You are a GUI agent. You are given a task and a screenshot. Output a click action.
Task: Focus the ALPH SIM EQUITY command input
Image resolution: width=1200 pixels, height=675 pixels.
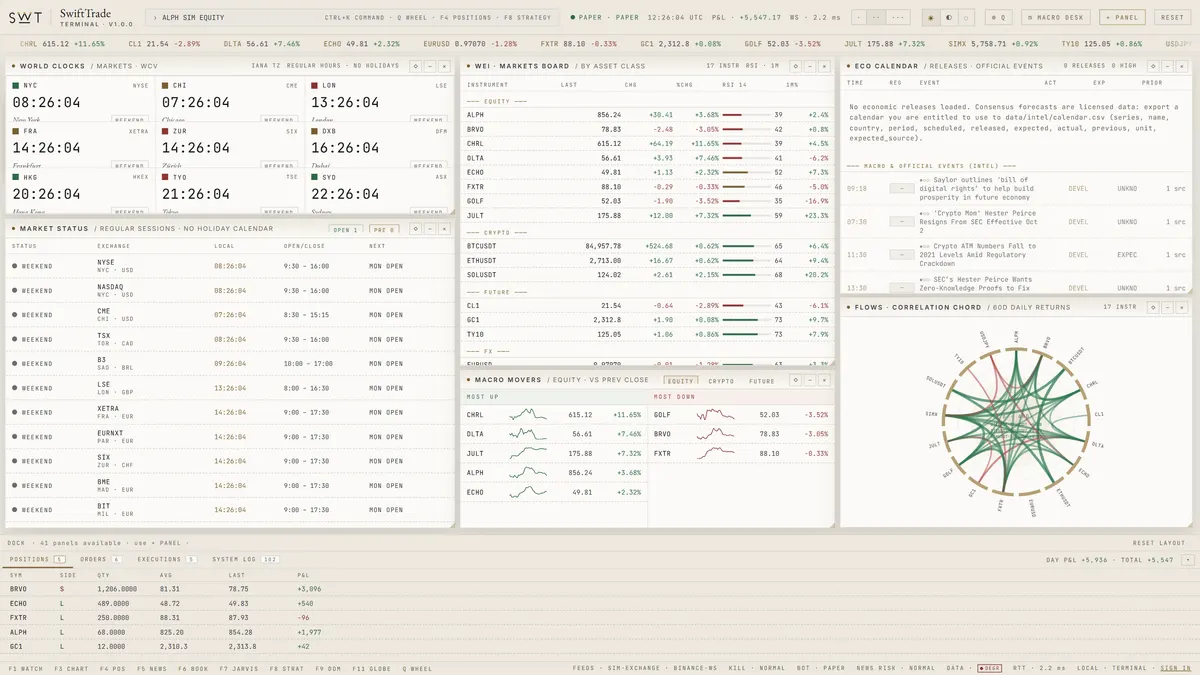click(352, 17)
